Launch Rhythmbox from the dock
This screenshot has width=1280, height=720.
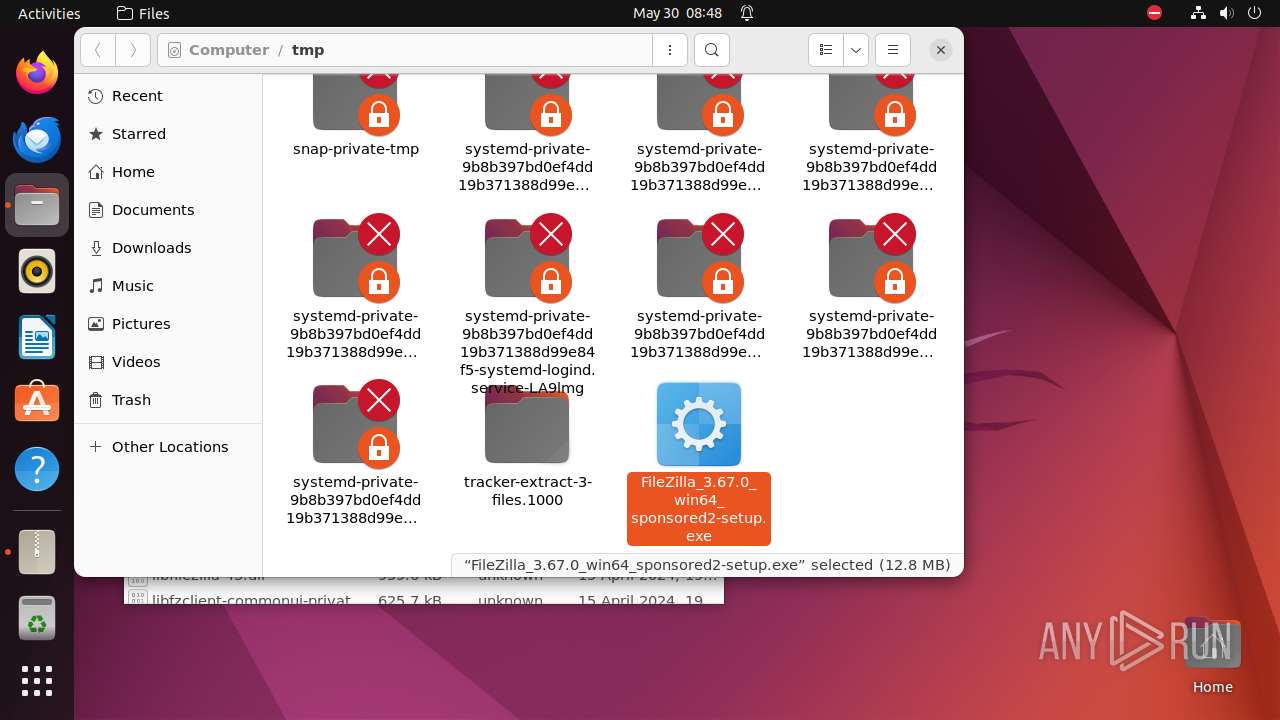[37, 271]
